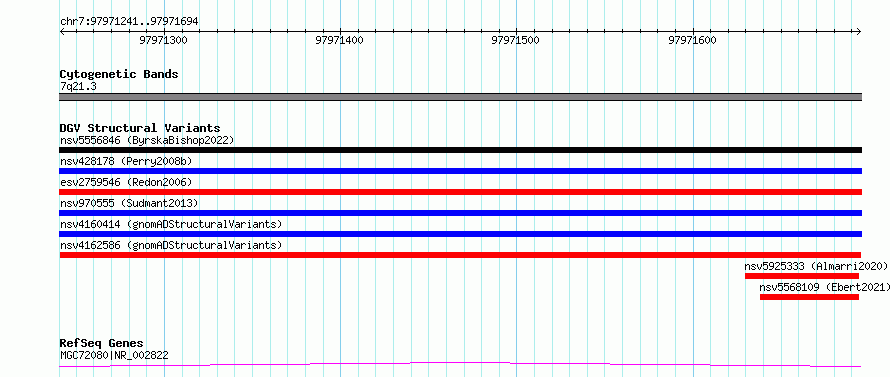This screenshot has height=377, width=890.
Task: Click the chr7:97971241..97971694 coordinate label
Action: (129, 22)
